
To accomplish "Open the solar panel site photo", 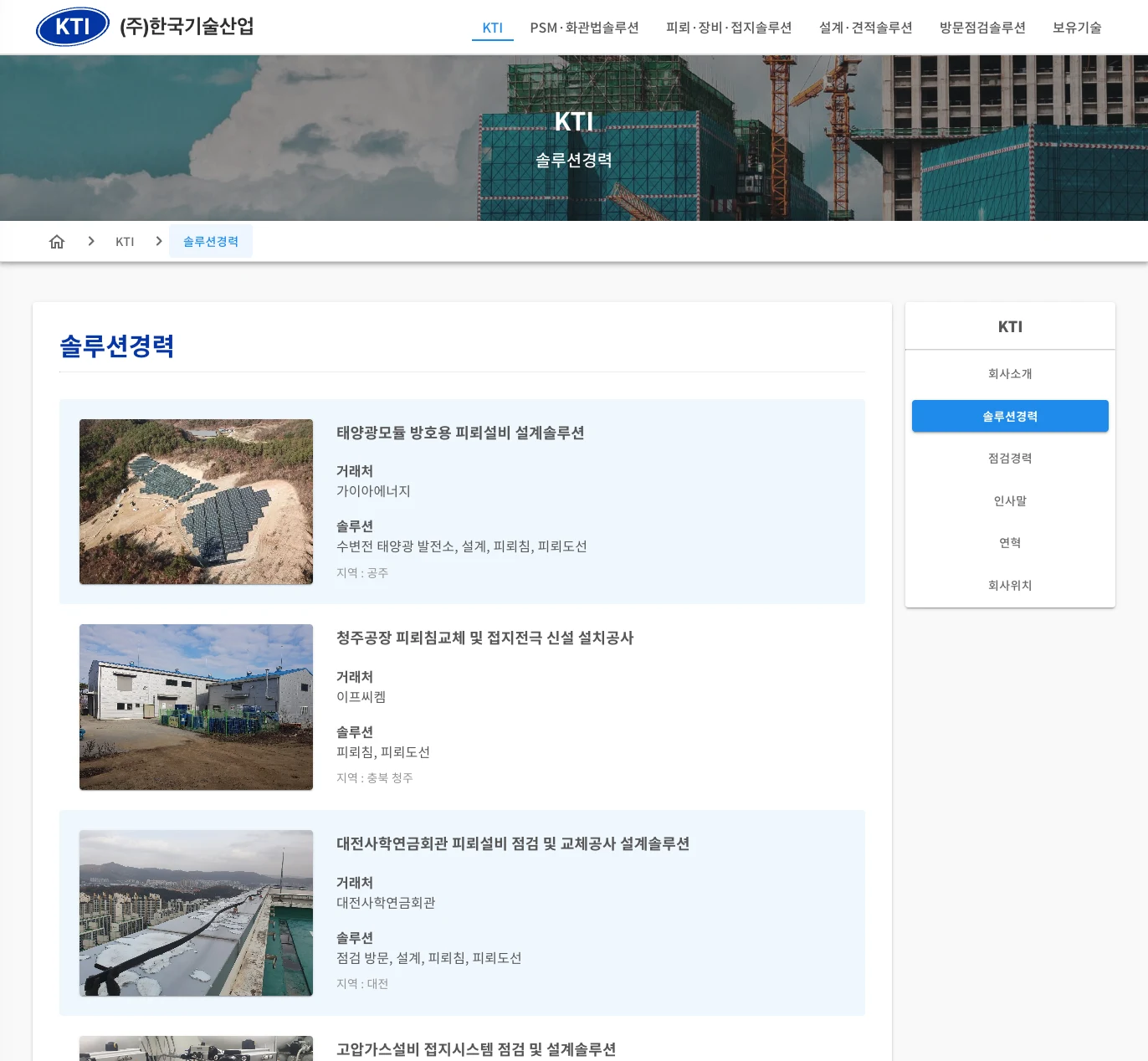I will point(196,502).
